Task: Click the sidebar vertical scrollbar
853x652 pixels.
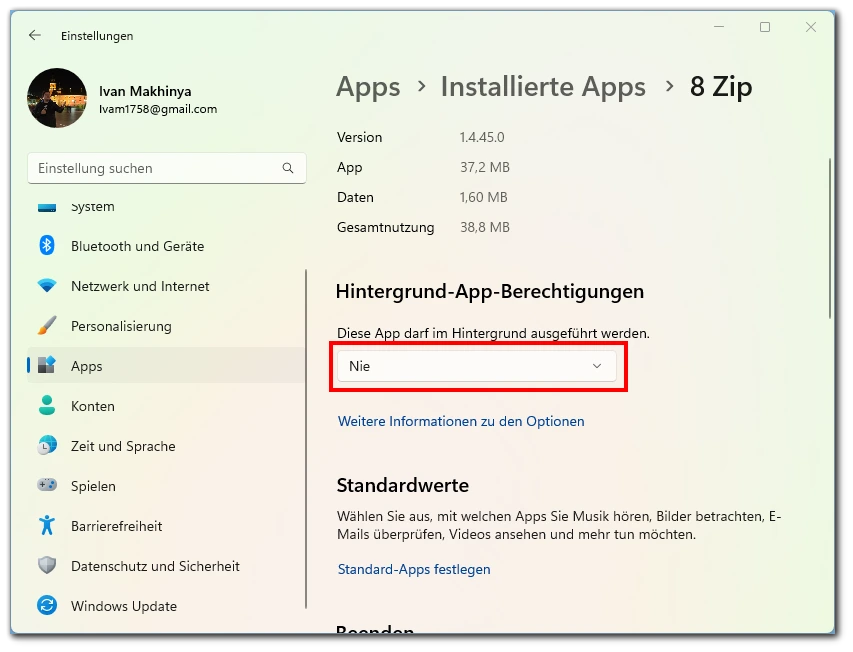Action: pos(306,438)
